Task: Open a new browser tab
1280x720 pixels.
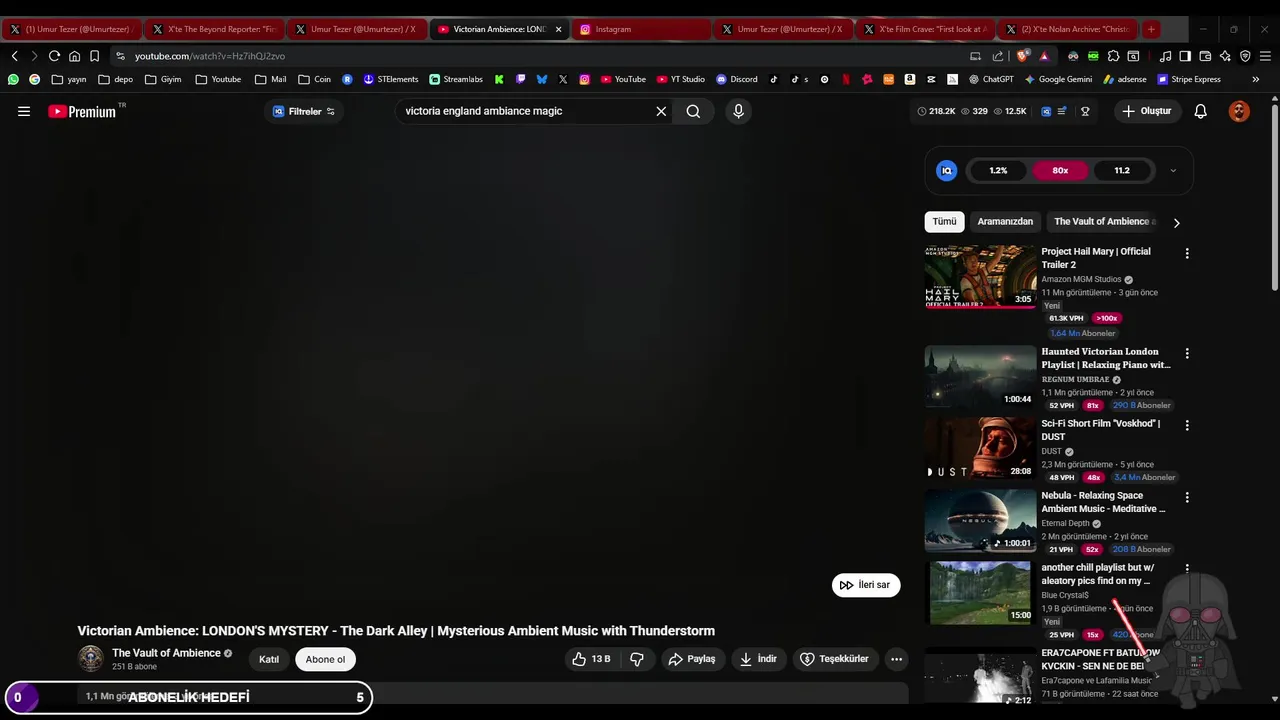Action: tap(1151, 29)
